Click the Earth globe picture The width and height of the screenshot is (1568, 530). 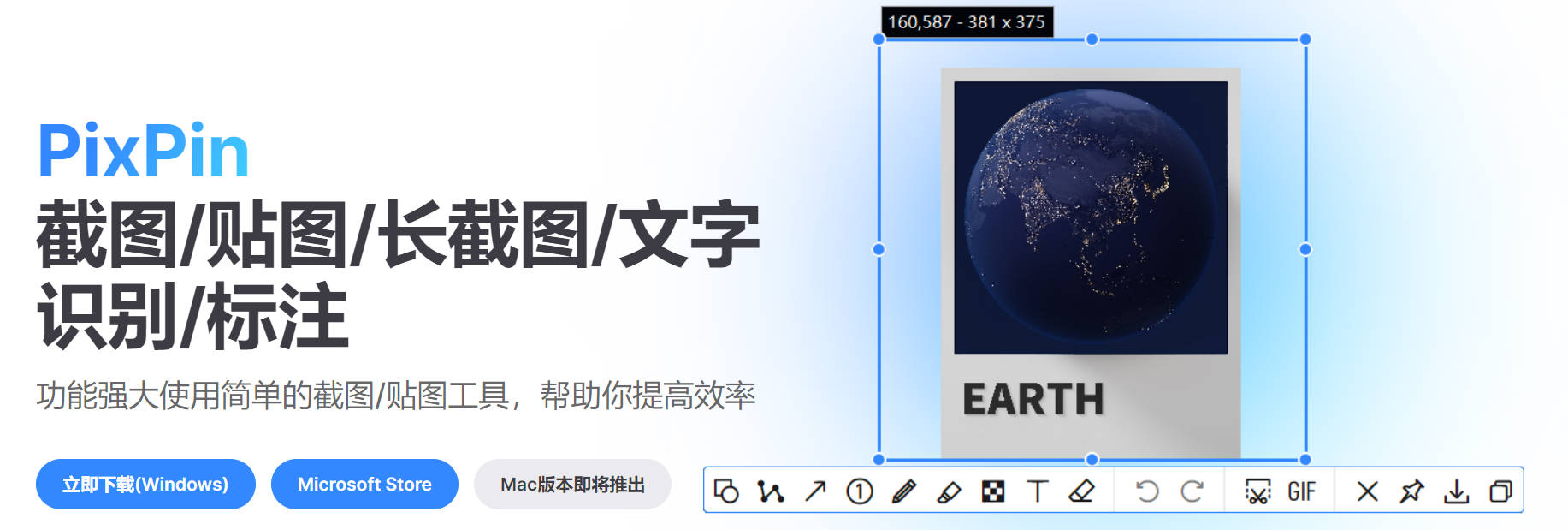1091,217
